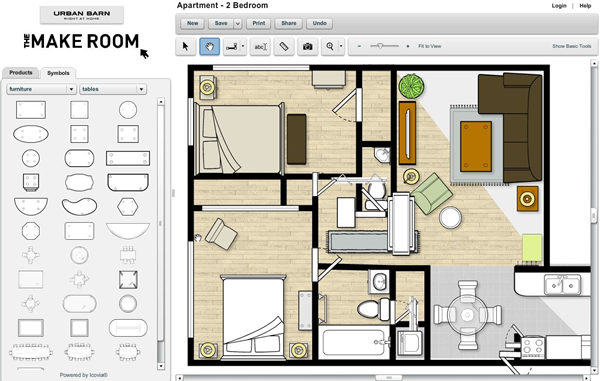Click the zoom level slider handle
The height and width of the screenshot is (381, 600).
[x=380, y=46]
